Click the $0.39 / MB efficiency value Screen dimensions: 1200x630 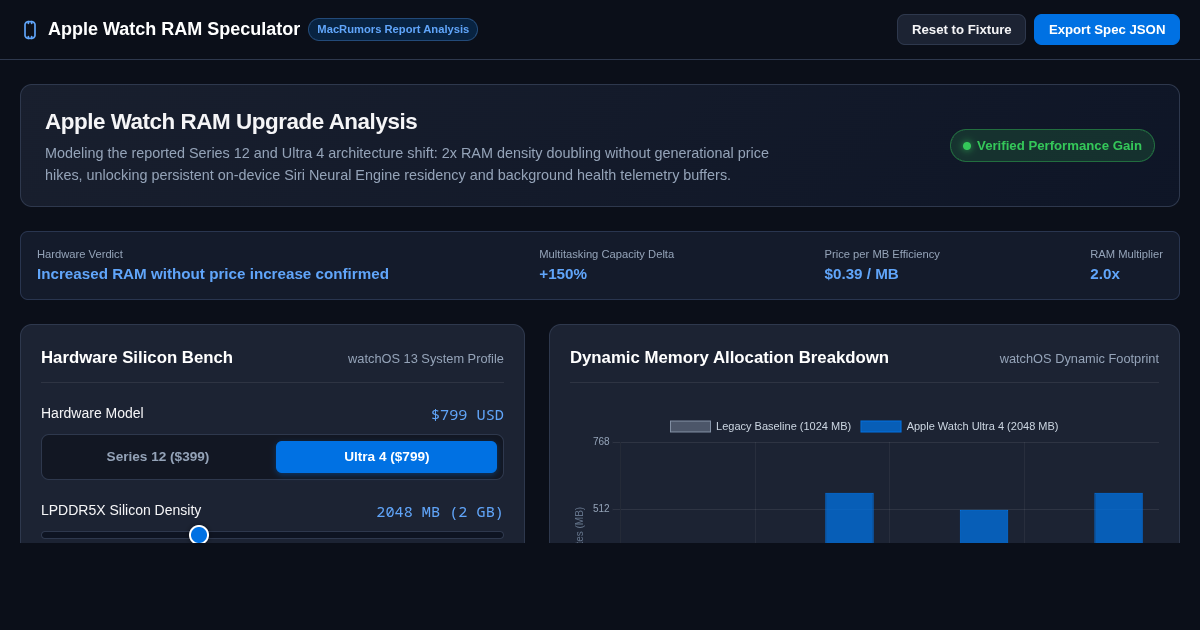[x=861, y=274]
